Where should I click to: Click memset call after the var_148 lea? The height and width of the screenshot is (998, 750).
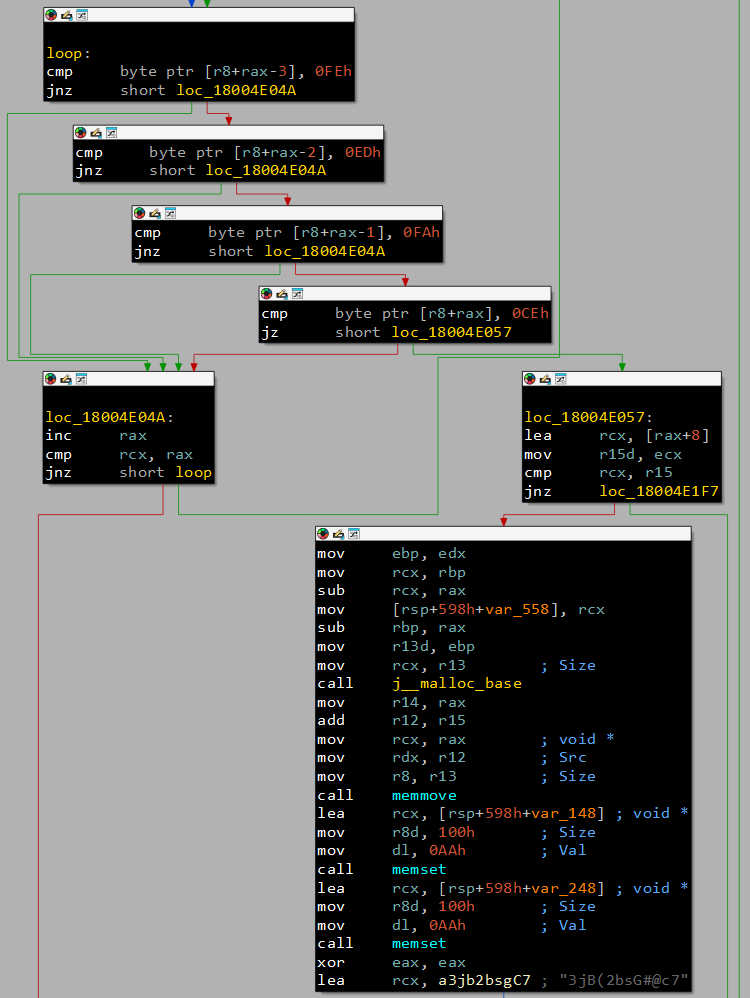point(419,869)
